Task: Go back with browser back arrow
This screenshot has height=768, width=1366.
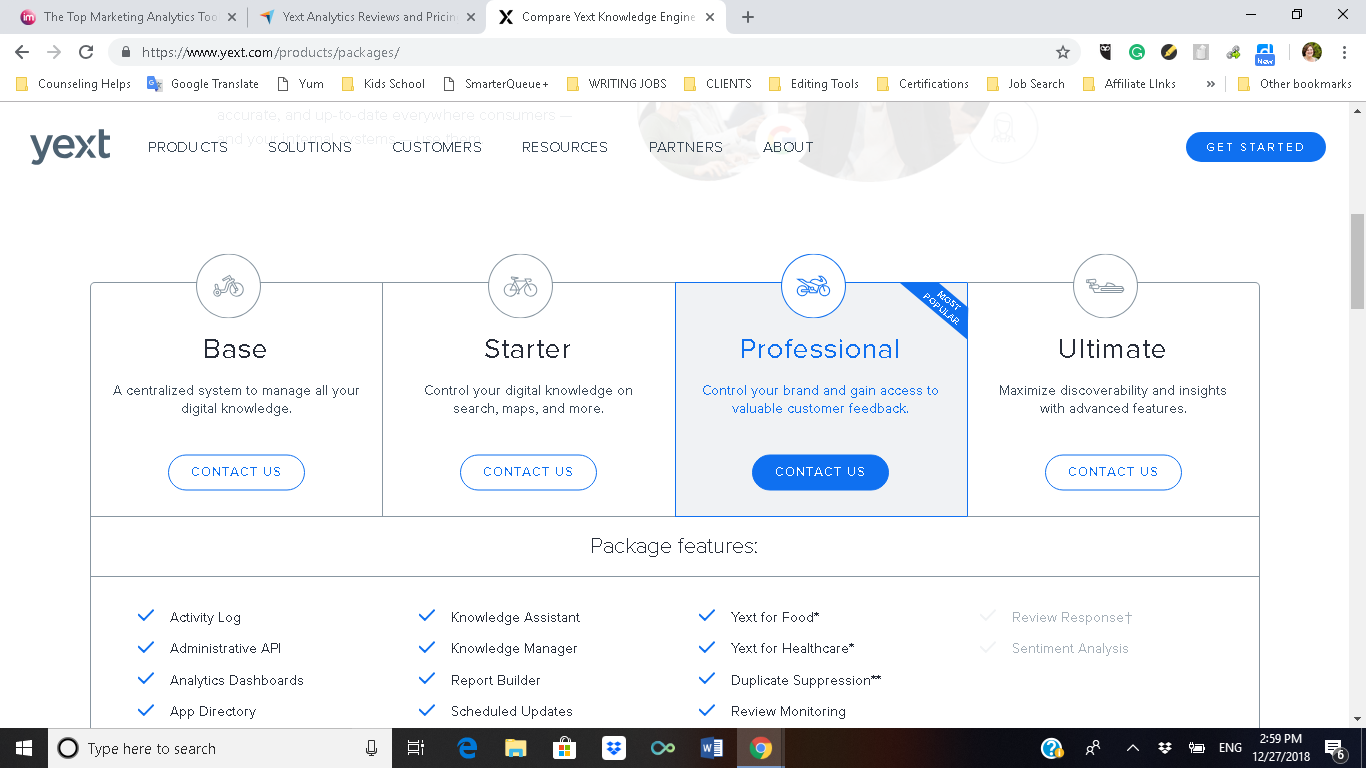Action: 22,52
